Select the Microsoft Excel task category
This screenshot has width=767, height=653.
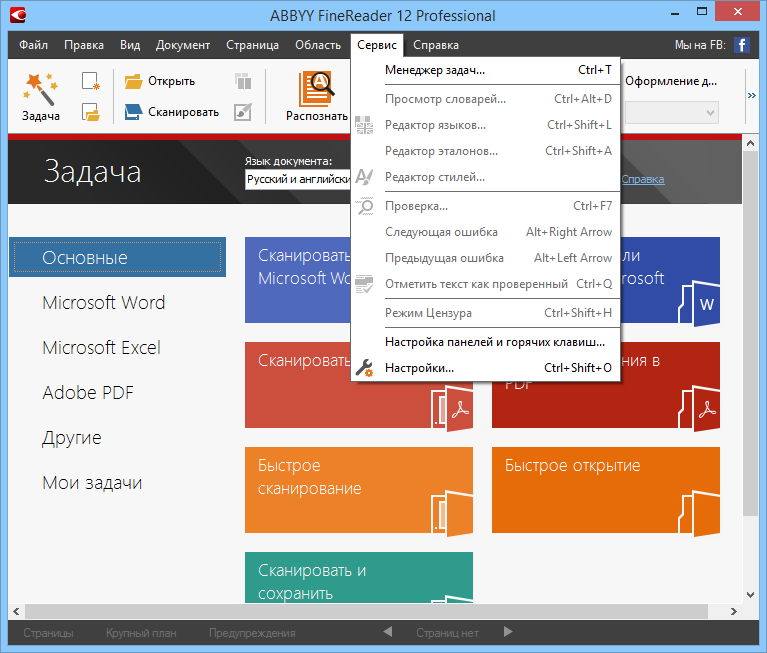(101, 348)
